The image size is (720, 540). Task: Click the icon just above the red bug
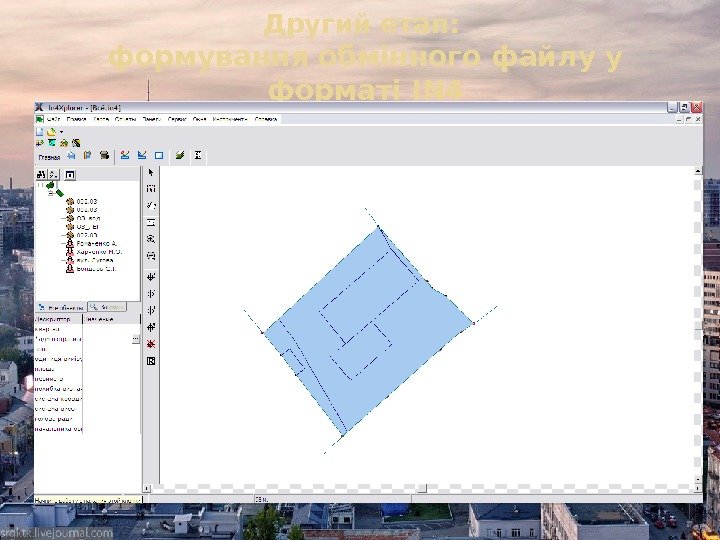(x=151, y=327)
